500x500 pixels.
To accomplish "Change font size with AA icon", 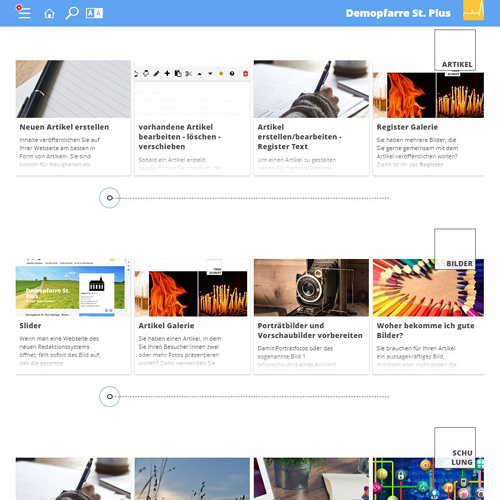I will pyautogui.click(x=94, y=13).
